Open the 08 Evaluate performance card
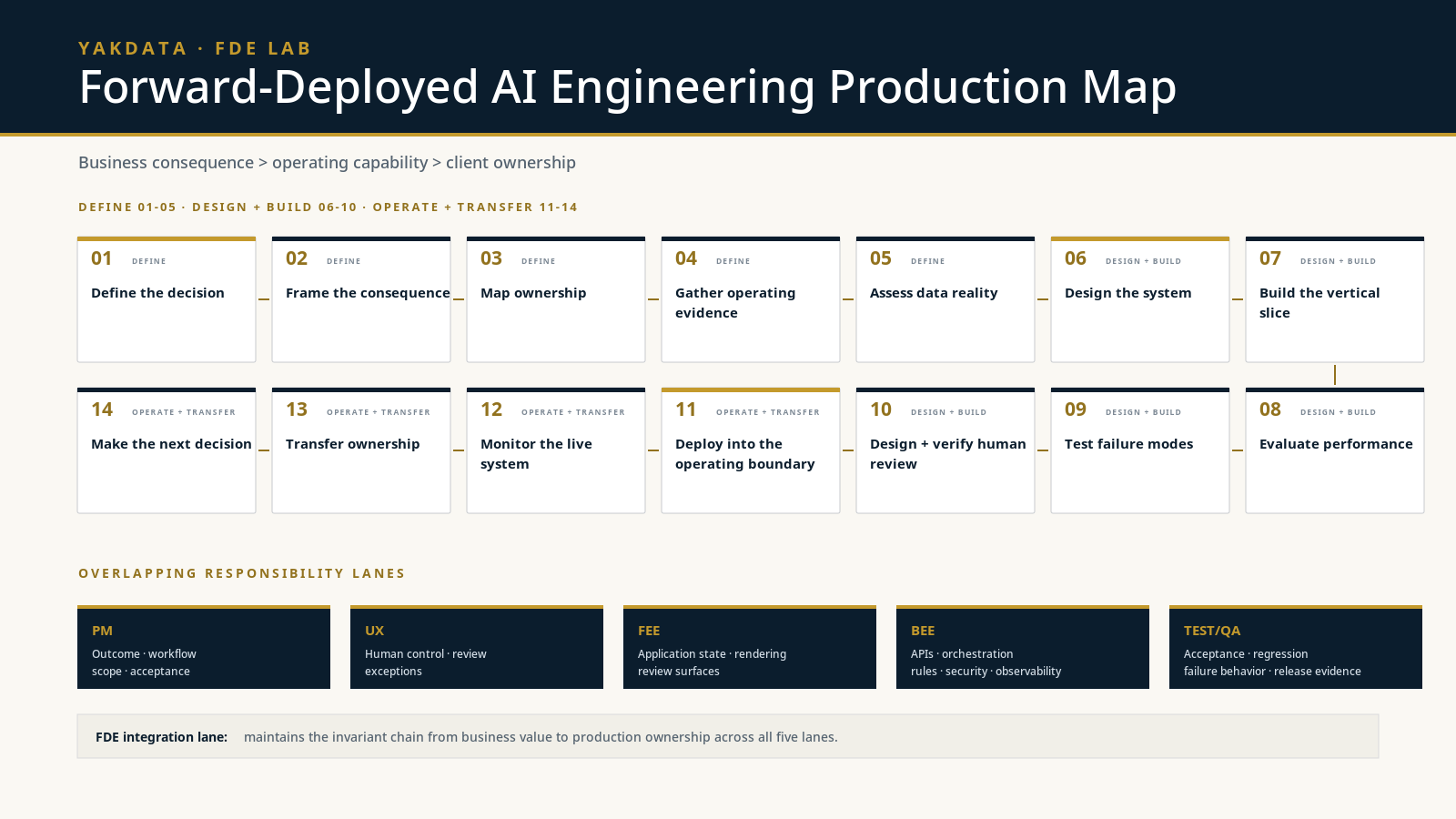1456x819 pixels. point(1335,450)
